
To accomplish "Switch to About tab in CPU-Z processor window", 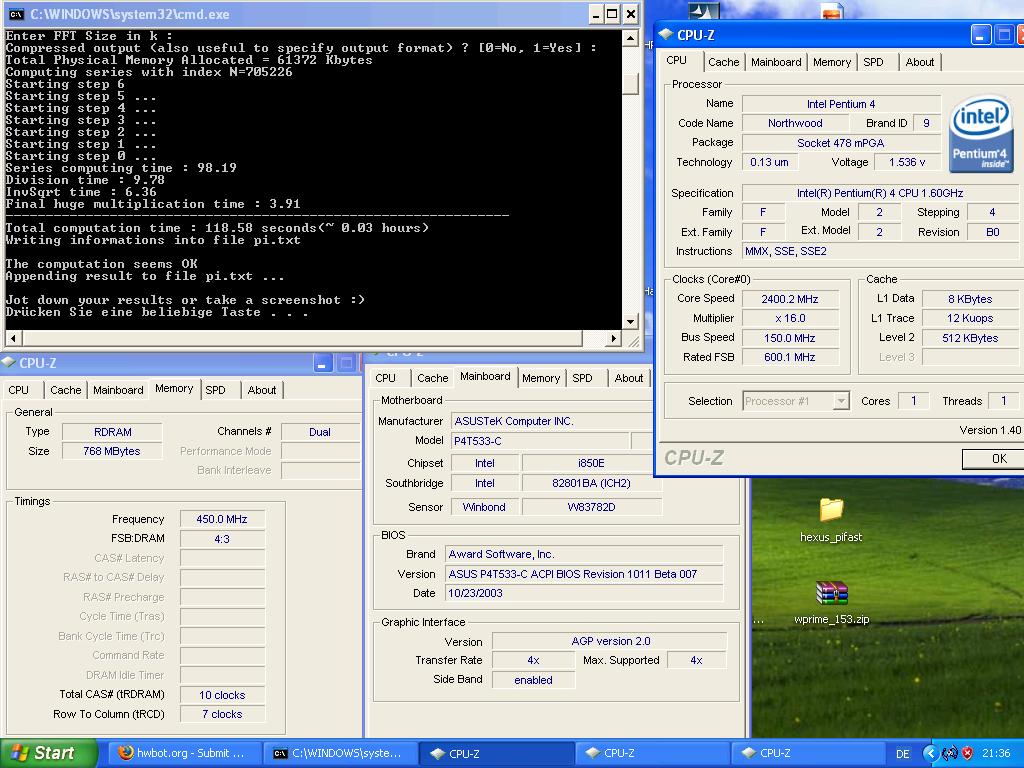I will point(920,62).
